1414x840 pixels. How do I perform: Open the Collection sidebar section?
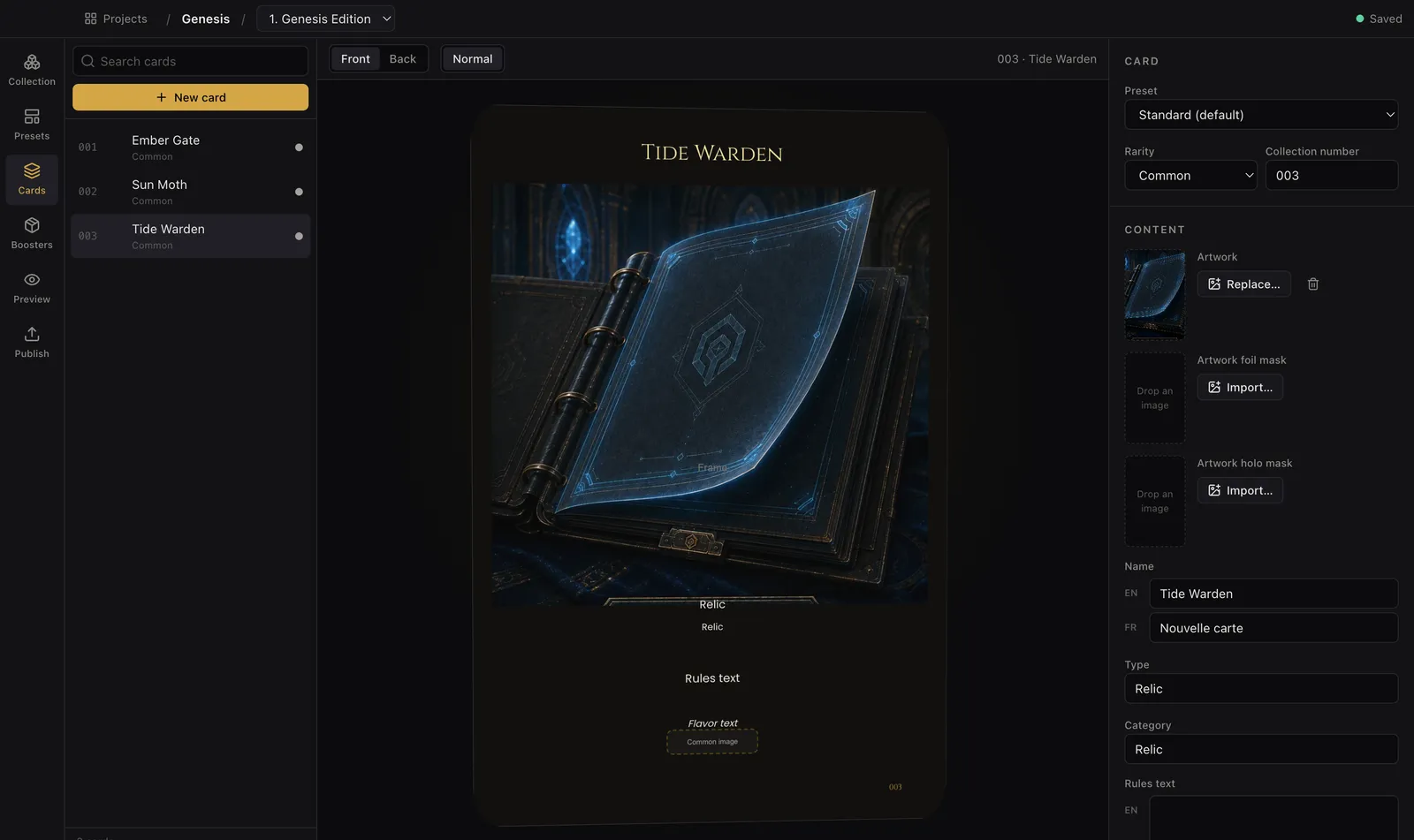pyautogui.click(x=32, y=71)
